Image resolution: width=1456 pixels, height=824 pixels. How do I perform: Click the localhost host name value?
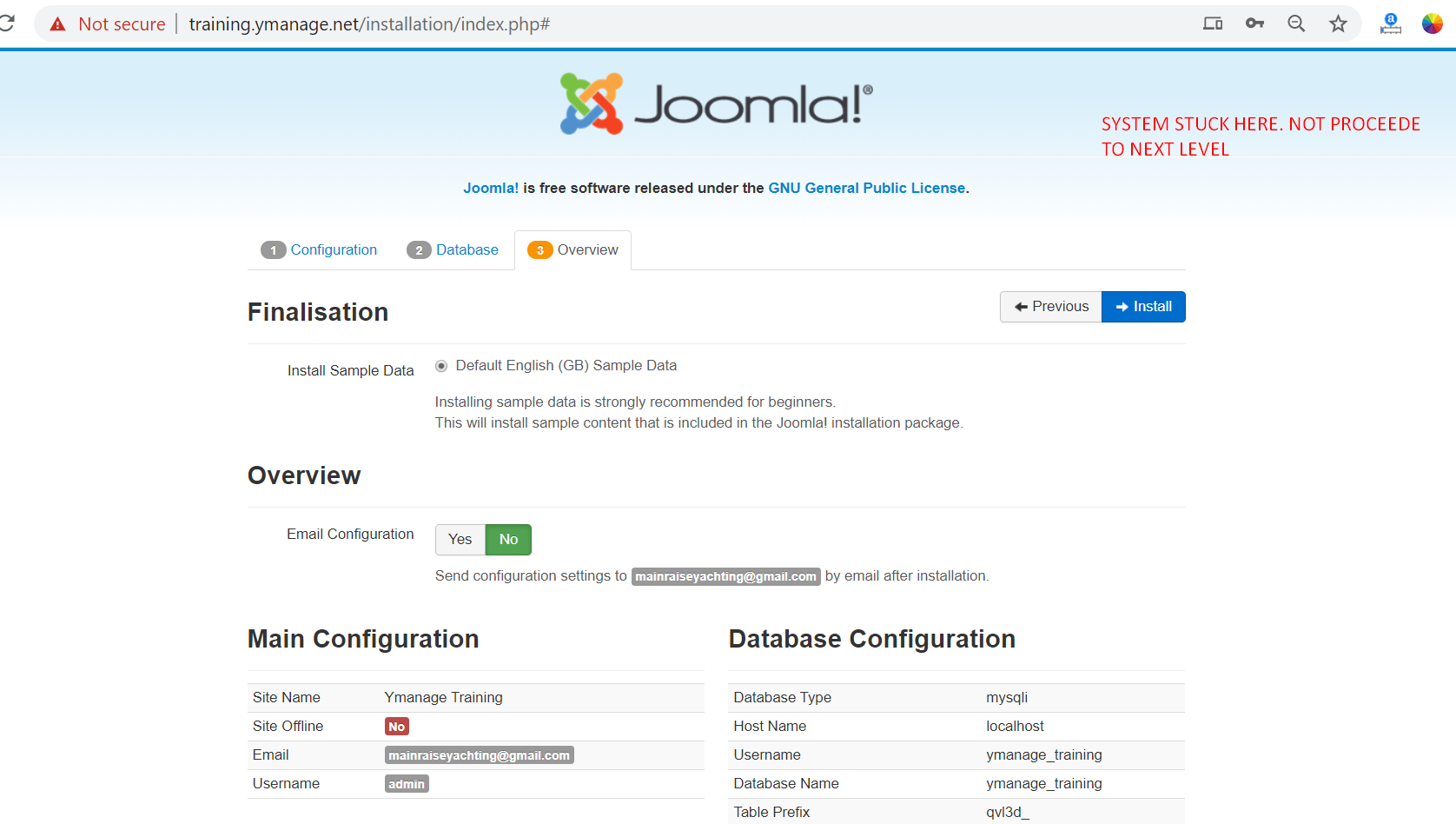[x=1015, y=726]
